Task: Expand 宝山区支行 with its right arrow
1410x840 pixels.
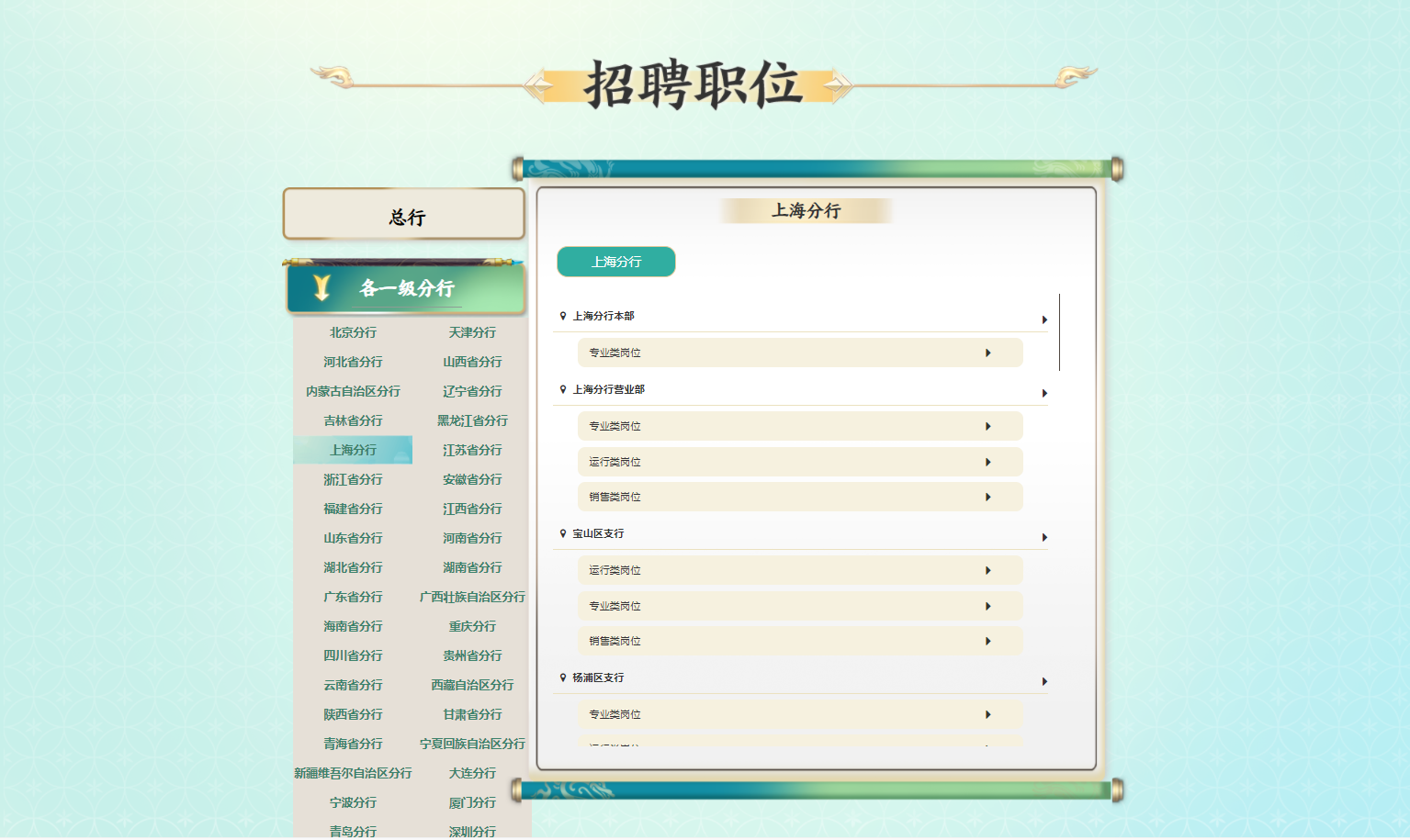Action: [x=1044, y=537]
